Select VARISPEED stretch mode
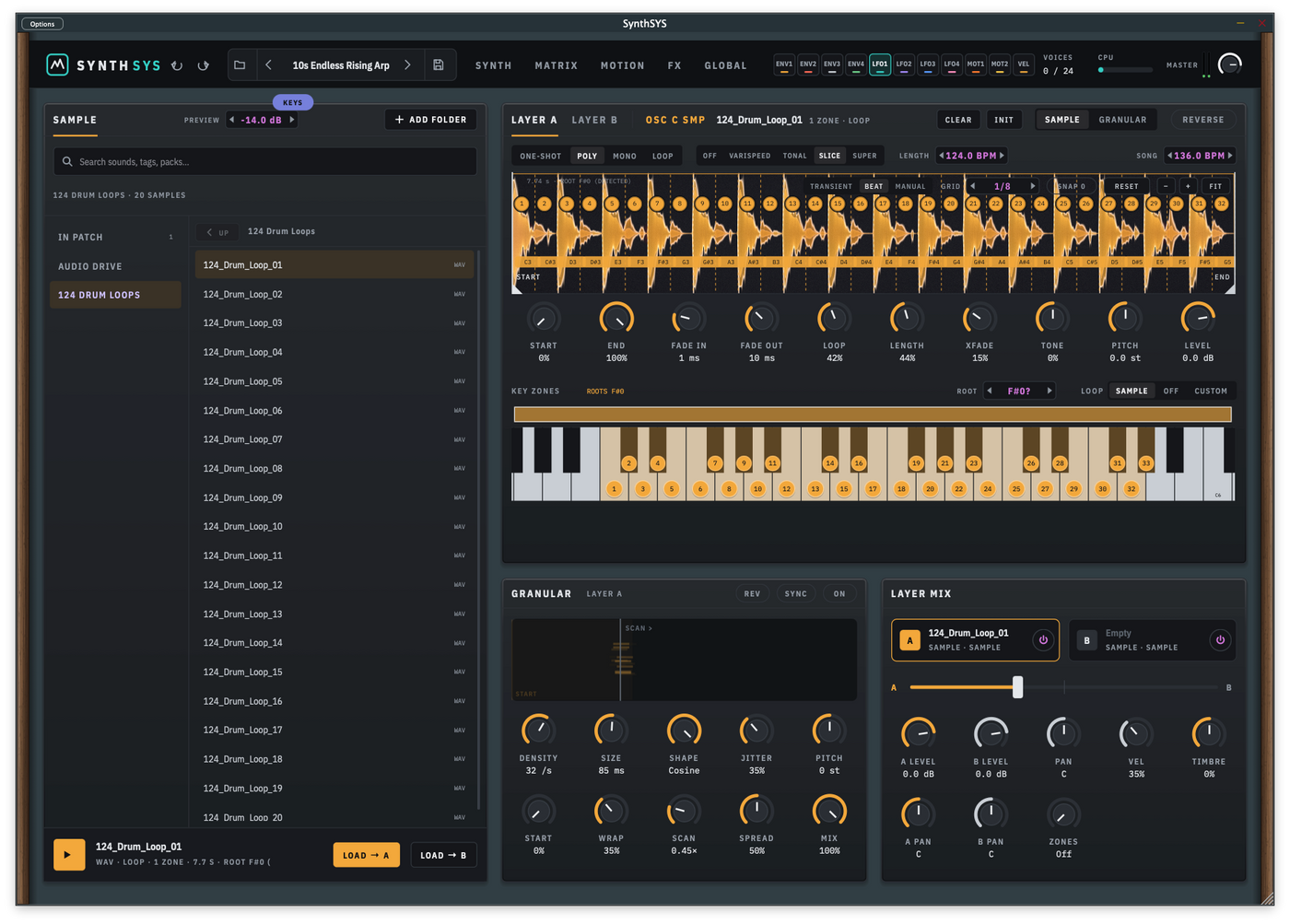Screen dimensions: 1290x924 pyautogui.click(x=750, y=156)
